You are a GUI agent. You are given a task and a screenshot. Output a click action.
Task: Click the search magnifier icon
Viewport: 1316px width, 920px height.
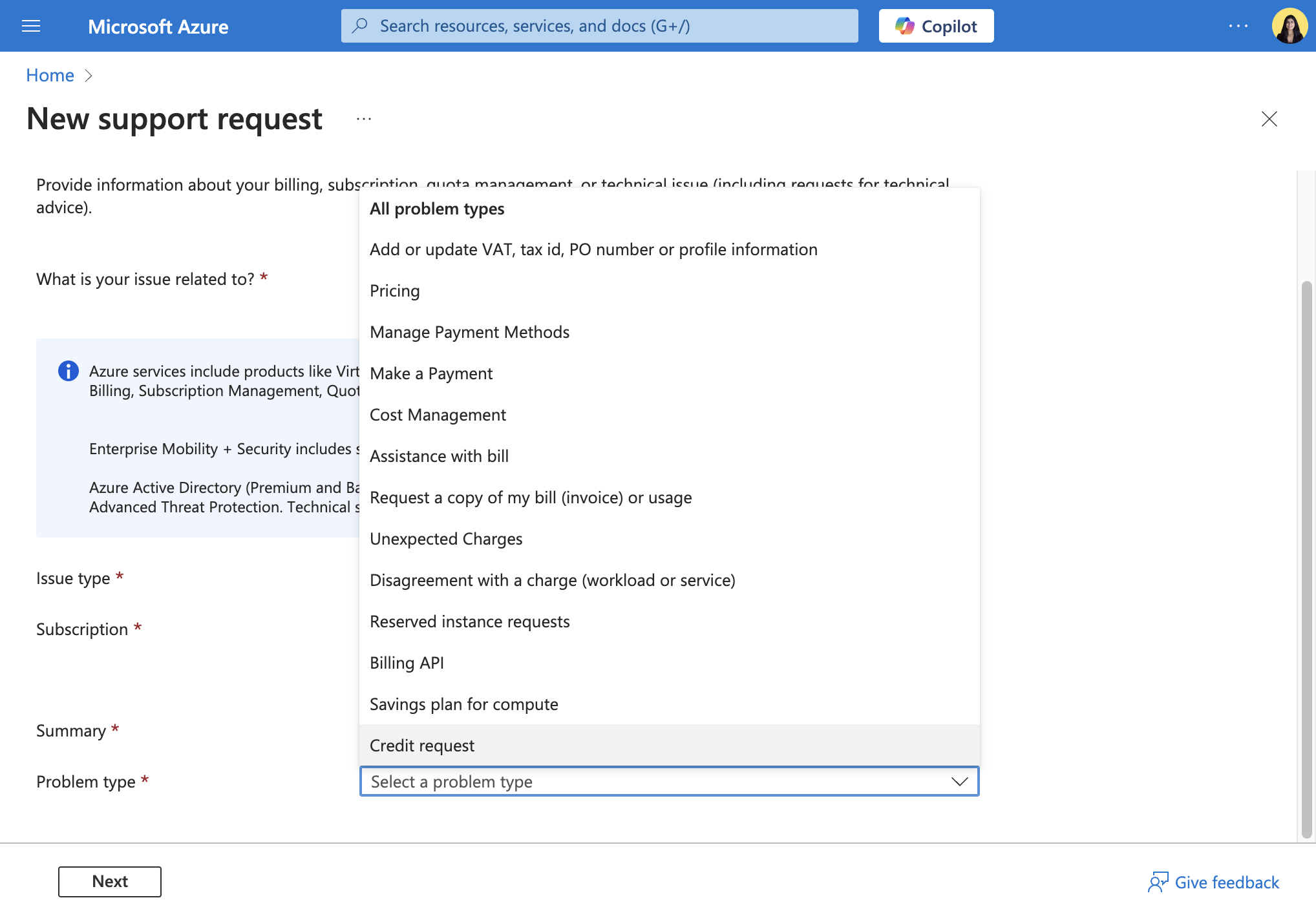[x=360, y=26]
